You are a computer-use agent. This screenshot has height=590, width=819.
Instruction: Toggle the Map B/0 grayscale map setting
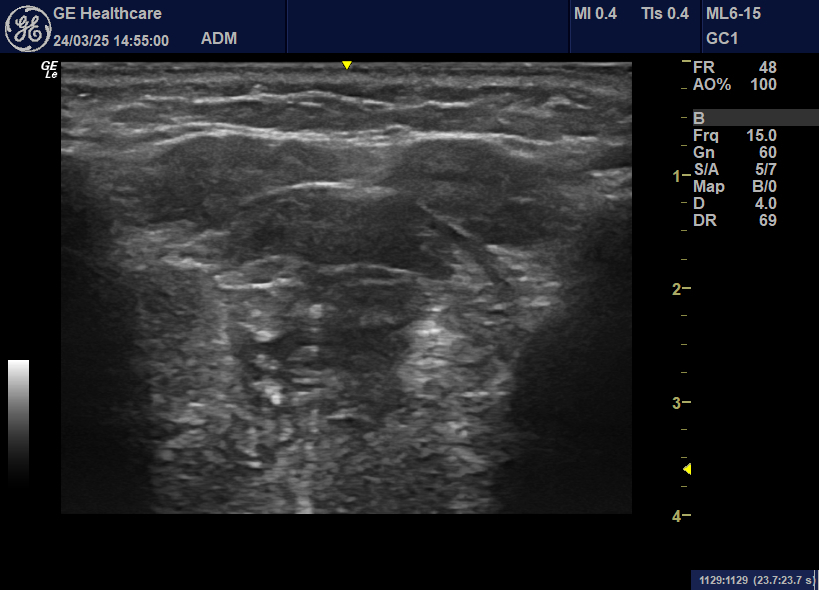[733, 186]
